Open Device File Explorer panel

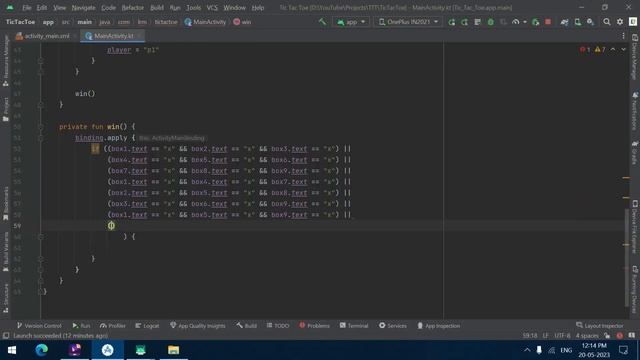[x=635, y=227]
